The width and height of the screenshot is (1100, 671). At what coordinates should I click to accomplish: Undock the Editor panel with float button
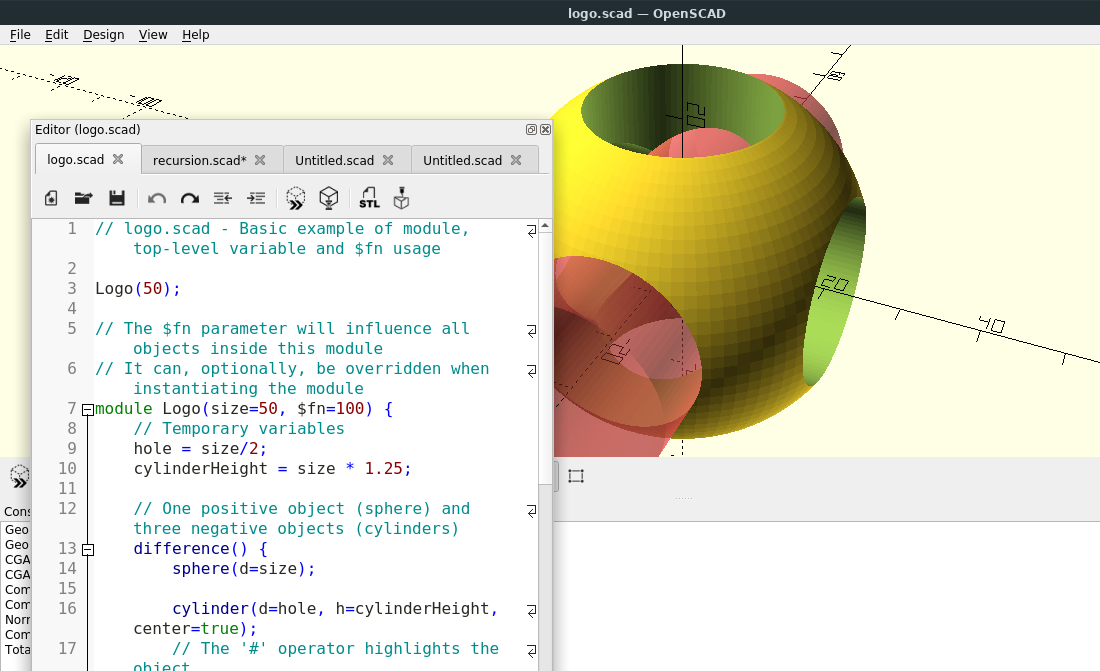pyautogui.click(x=532, y=130)
